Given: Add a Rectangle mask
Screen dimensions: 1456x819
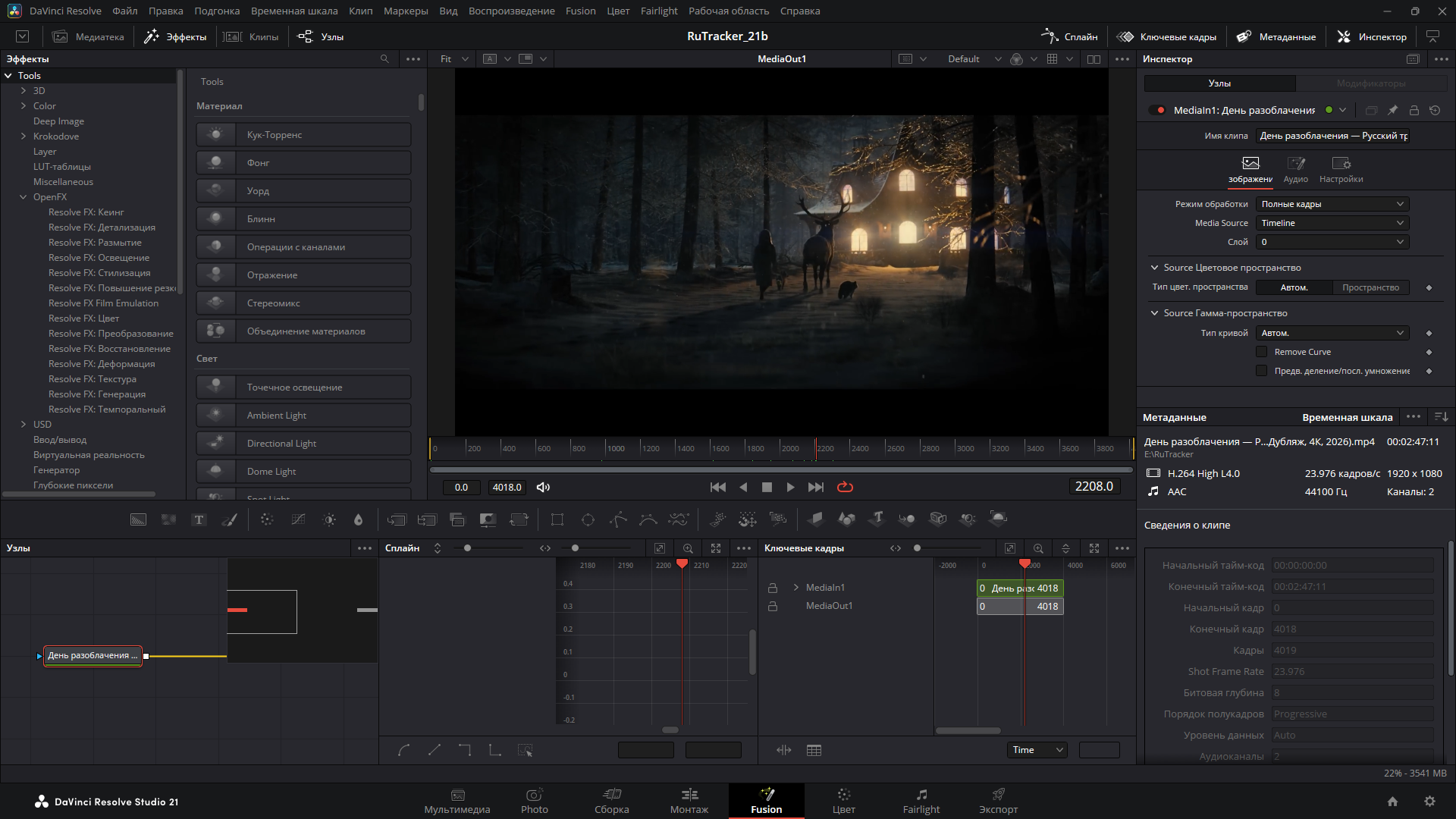Looking at the screenshot, I should (x=557, y=519).
